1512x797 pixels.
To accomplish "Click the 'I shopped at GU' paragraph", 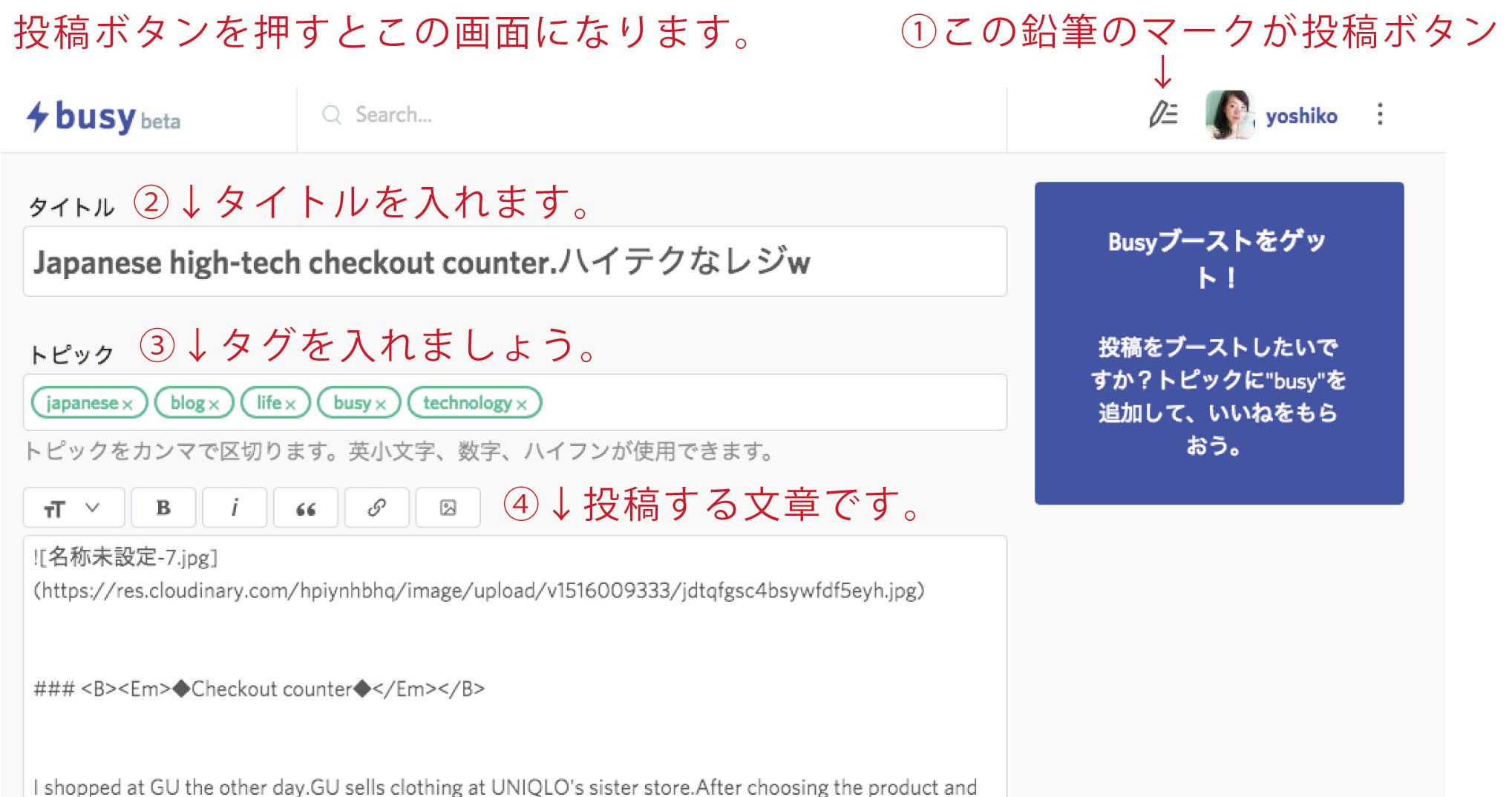I will tap(505, 787).
